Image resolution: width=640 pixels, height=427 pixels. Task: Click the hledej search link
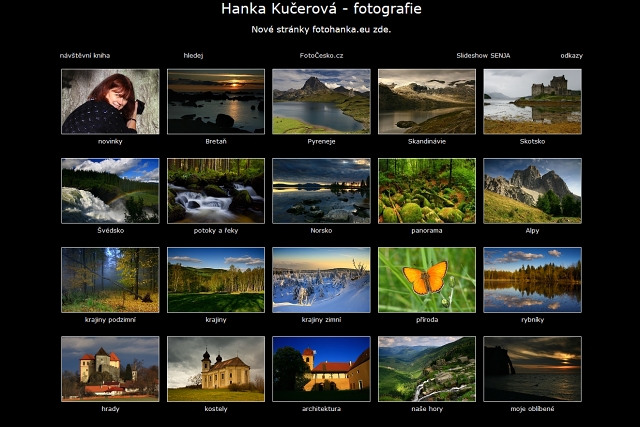coord(193,56)
